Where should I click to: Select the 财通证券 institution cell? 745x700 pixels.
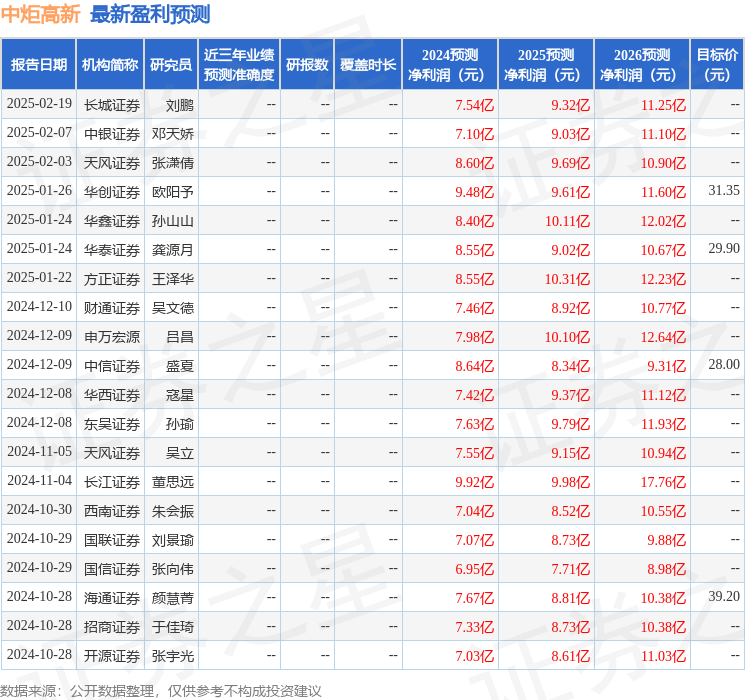[112, 308]
